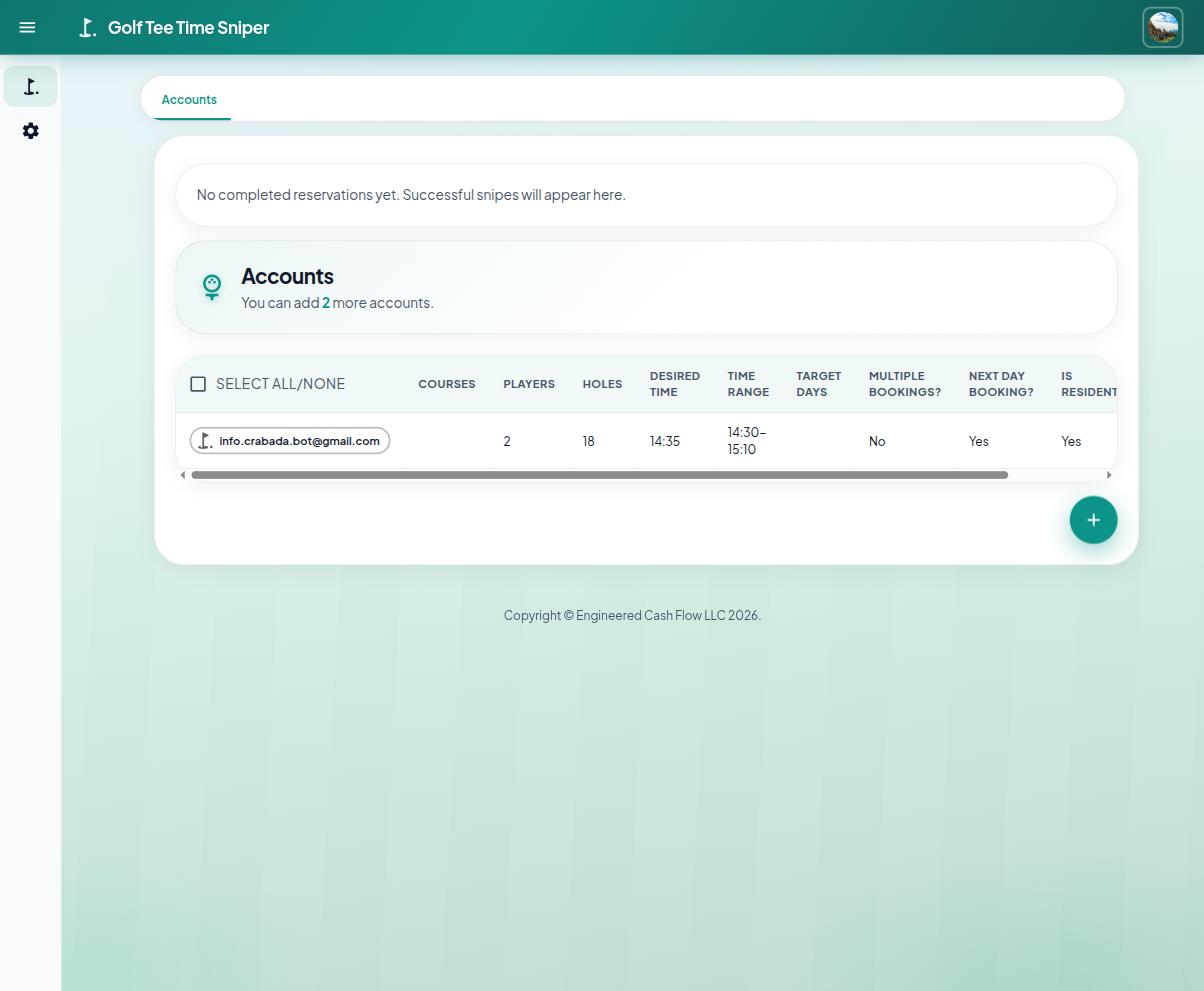Click the horizontal scrollbar thumb of the table
This screenshot has height=991, width=1204.
[x=600, y=475]
